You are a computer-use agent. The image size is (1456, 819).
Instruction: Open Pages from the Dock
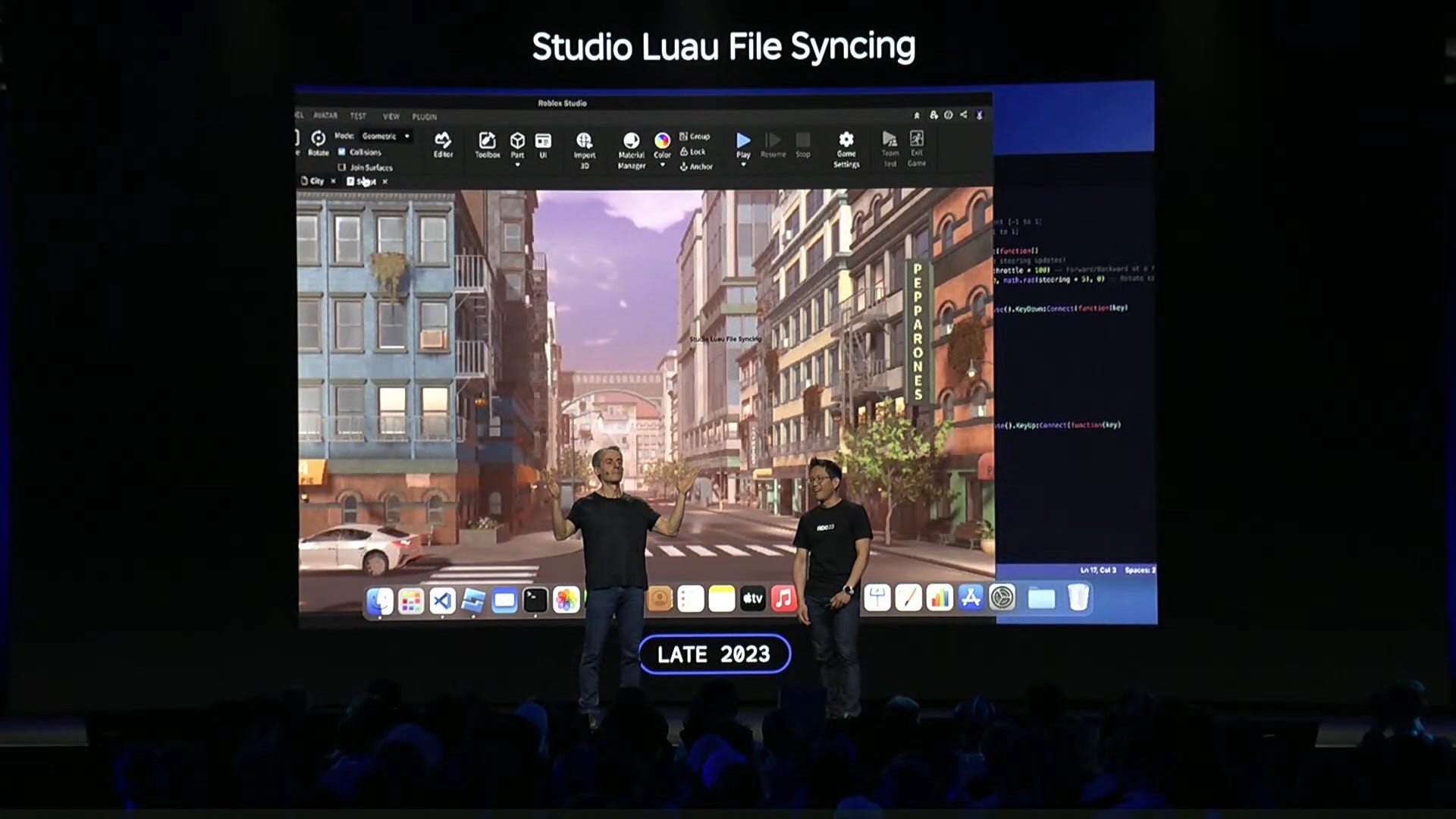tap(908, 598)
